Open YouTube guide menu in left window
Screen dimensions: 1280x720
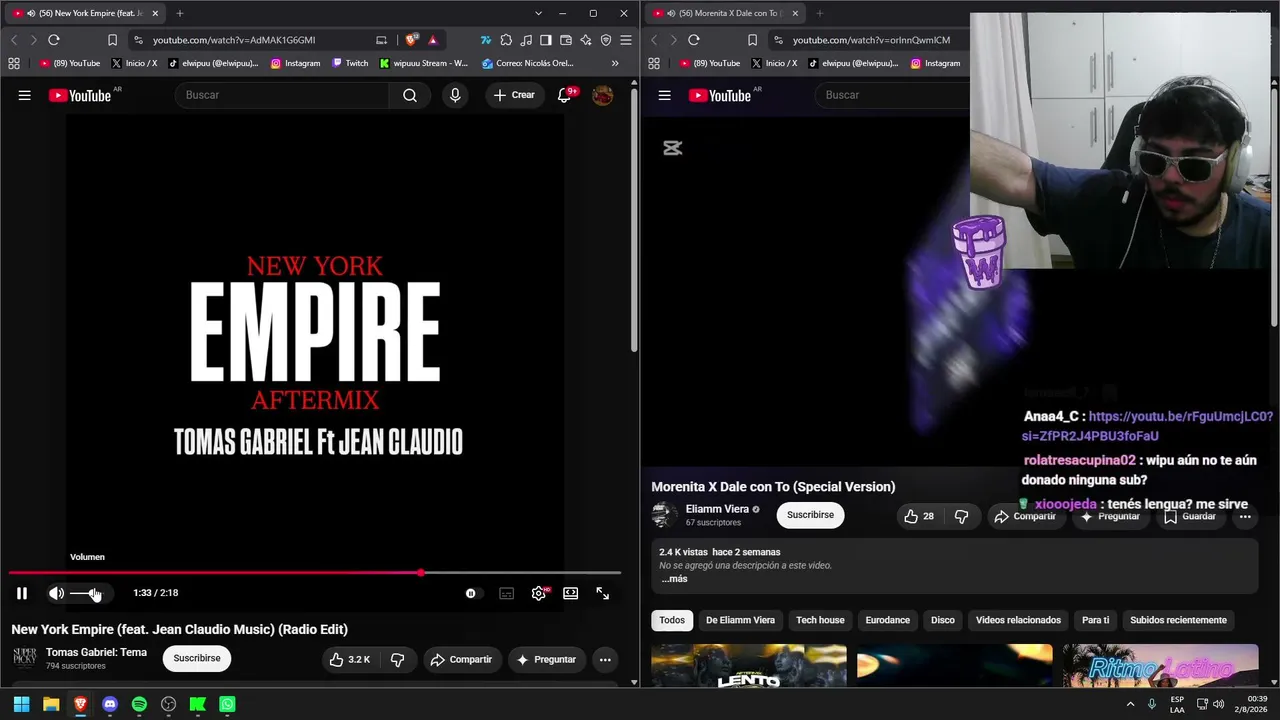[x=24, y=95]
